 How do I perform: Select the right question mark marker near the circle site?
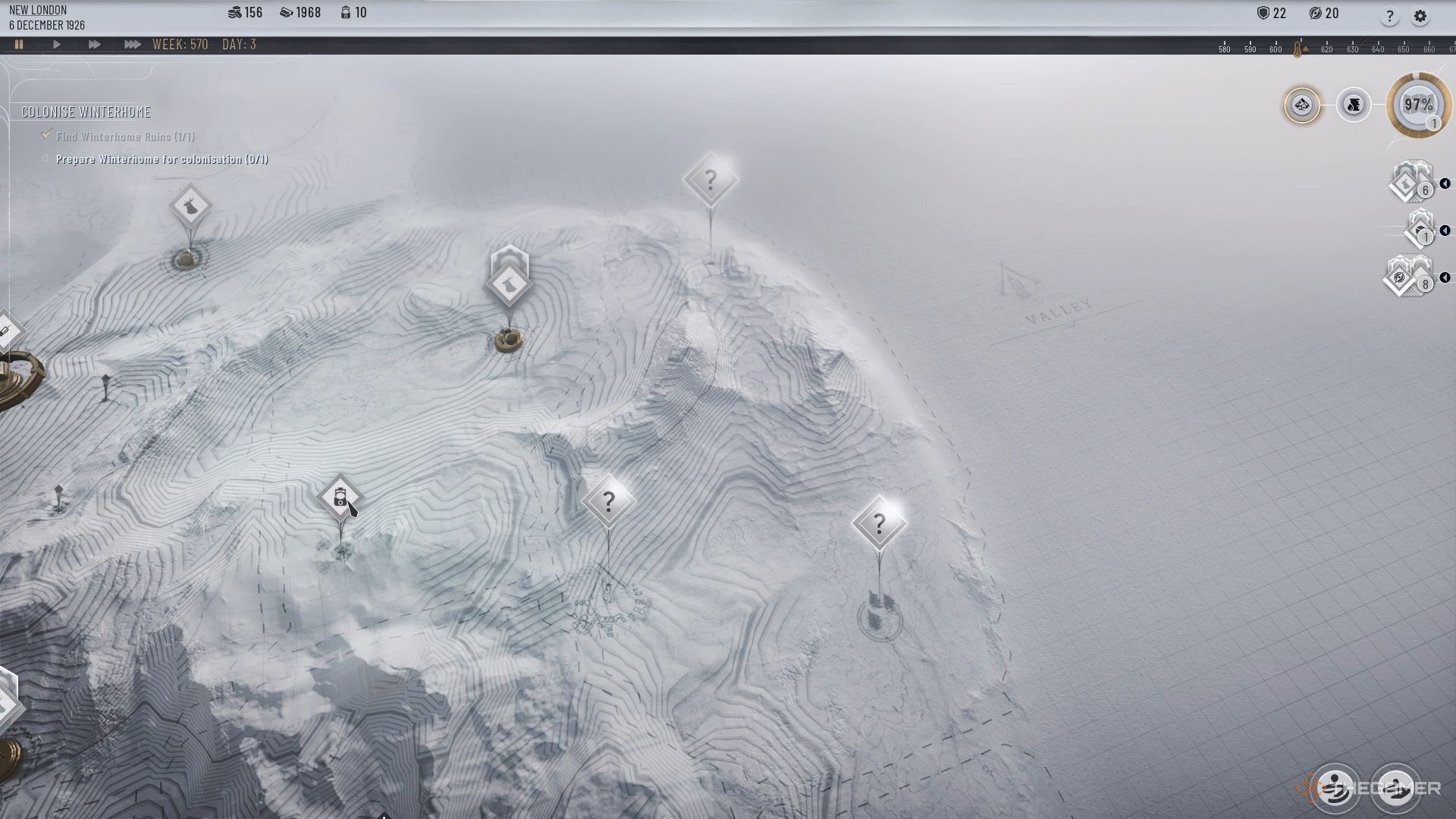(x=879, y=523)
